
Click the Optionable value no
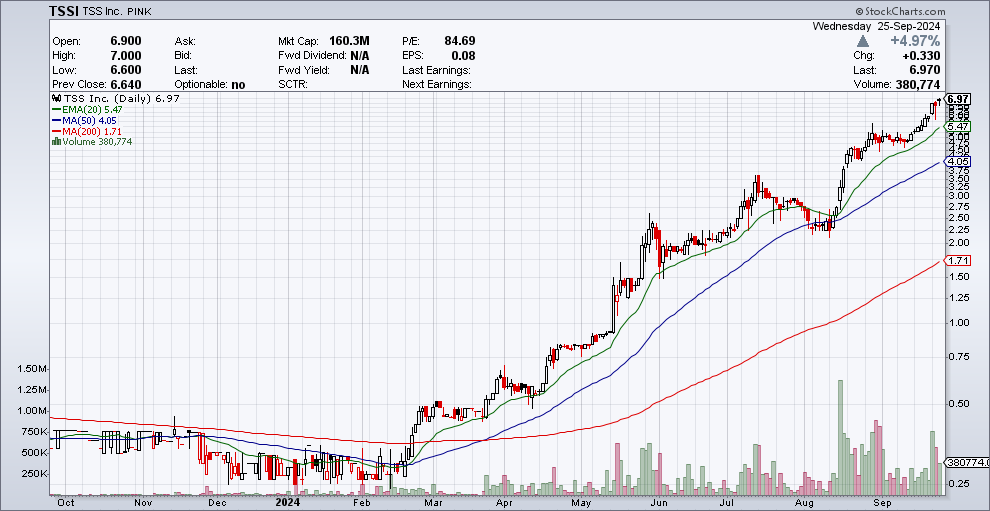click(x=238, y=85)
